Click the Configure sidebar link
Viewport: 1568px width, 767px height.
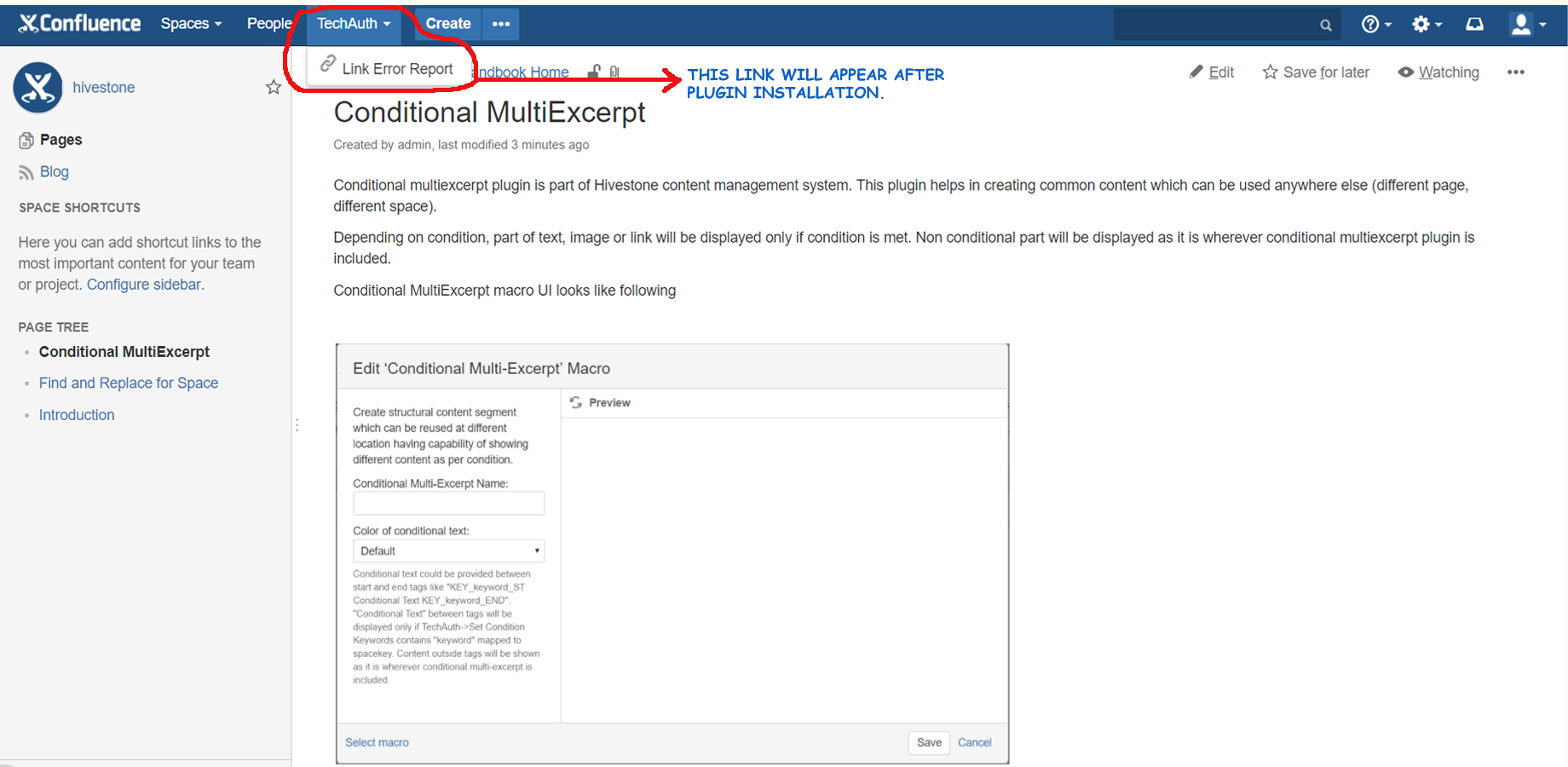(144, 285)
